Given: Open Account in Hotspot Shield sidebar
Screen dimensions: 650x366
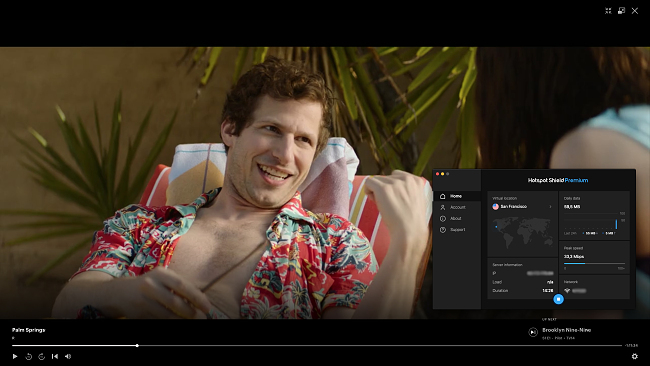Looking at the screenshot, I should pyautogui.click(x=457, y=207).
